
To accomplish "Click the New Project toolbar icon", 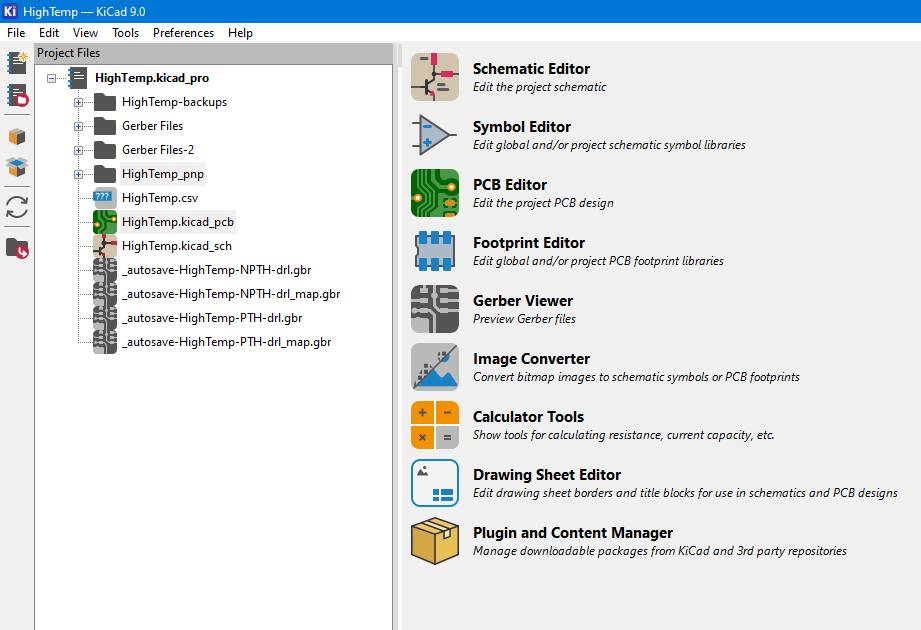I will [17, 63].
